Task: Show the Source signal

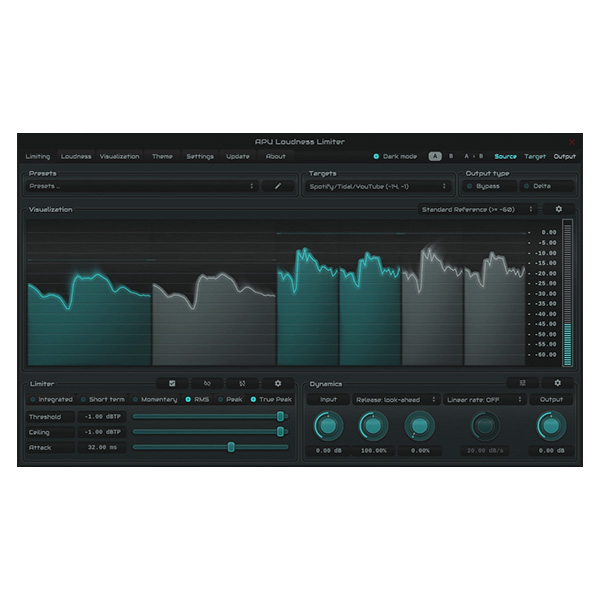Action: point(505,157)
